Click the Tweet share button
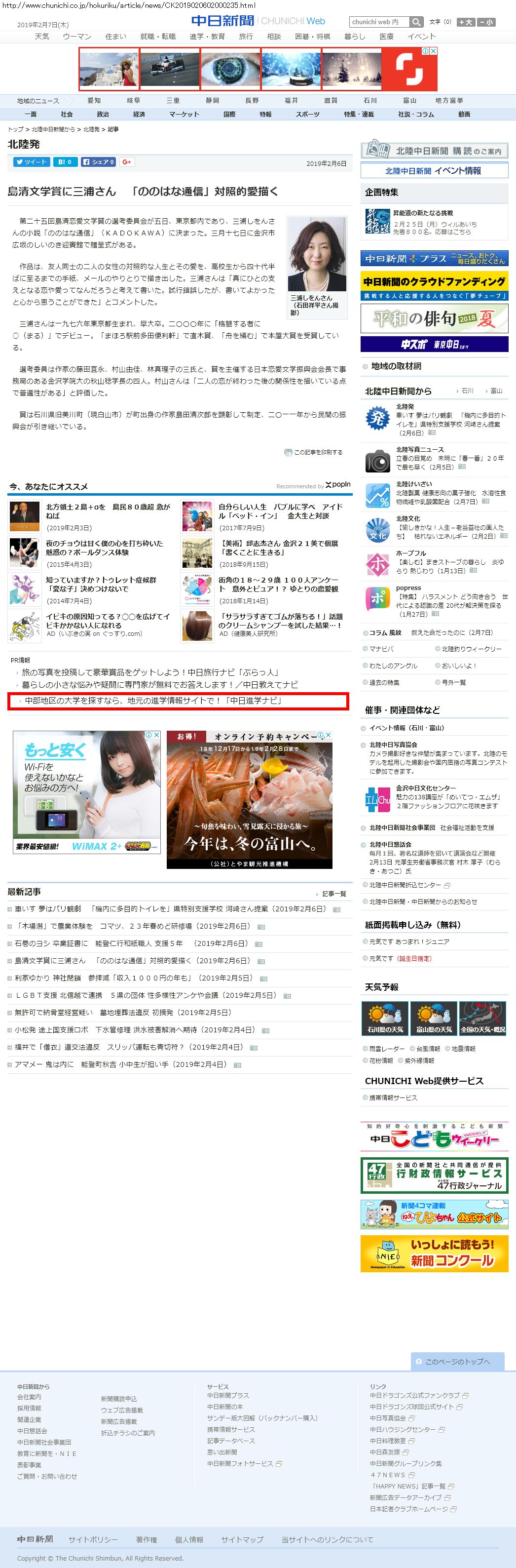The image size is (516, 1568). pyautogui.click(x=32, y=162)
